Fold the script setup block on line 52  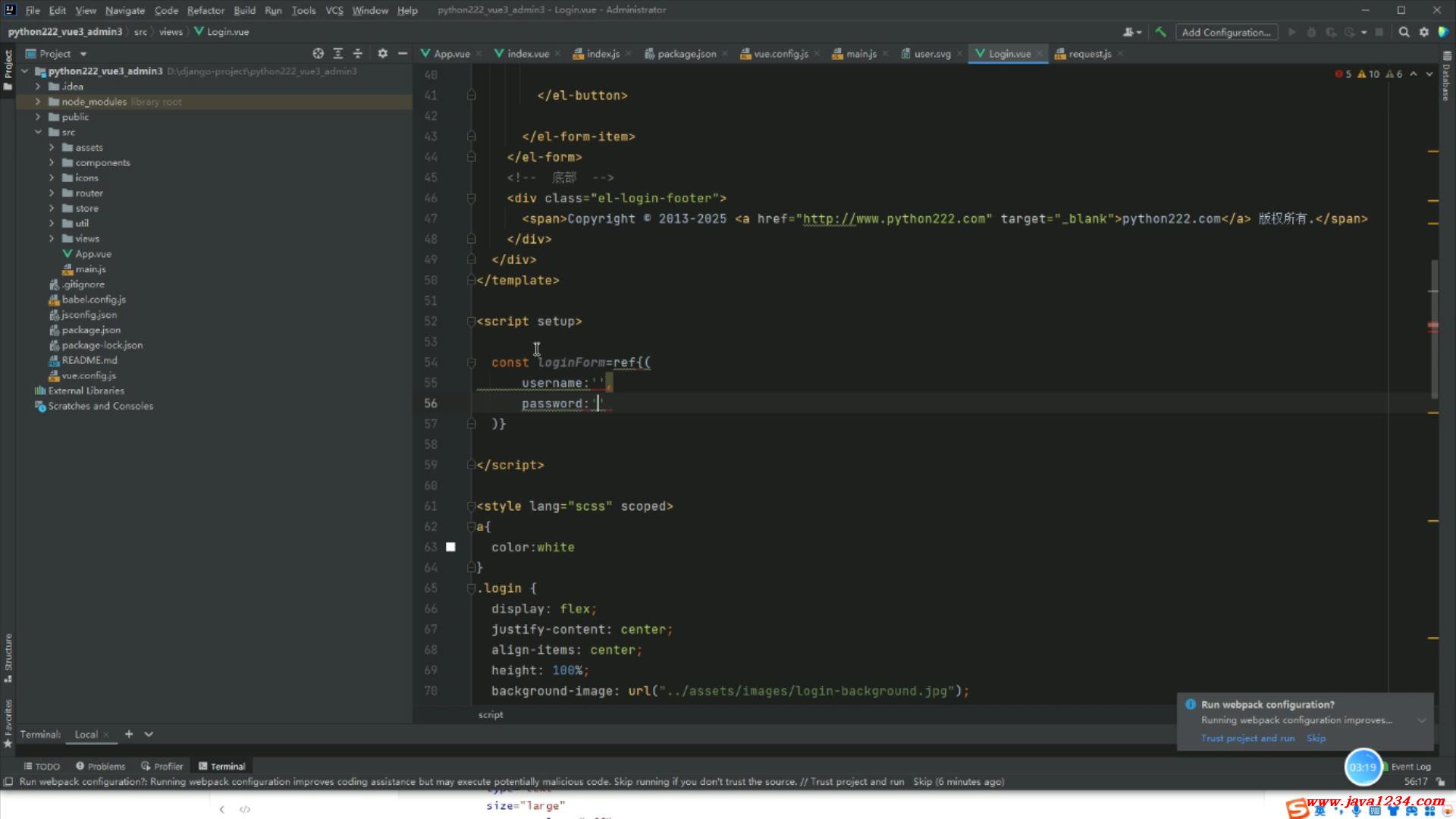coord(471,322)
